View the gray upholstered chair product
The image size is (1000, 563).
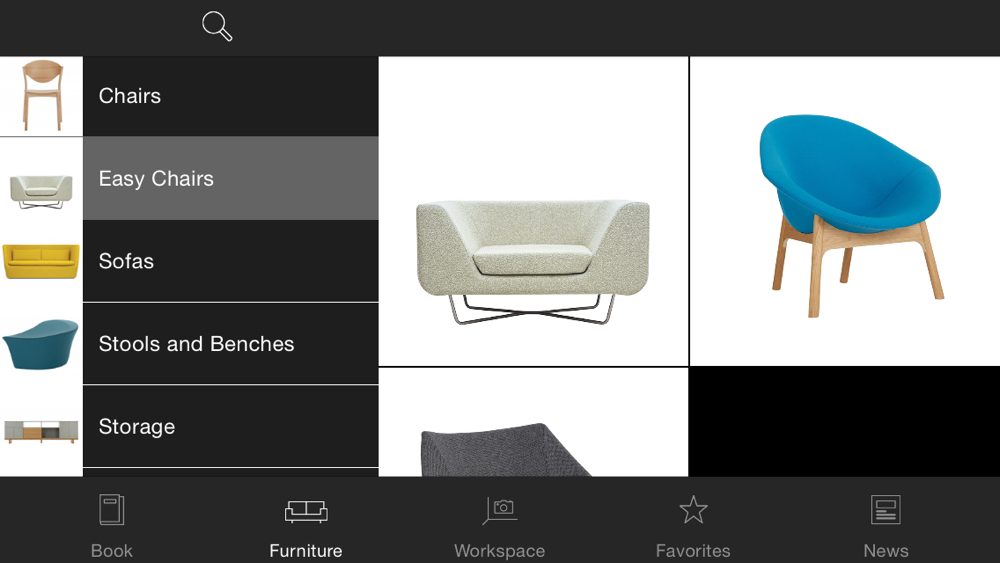pos(533,422)
